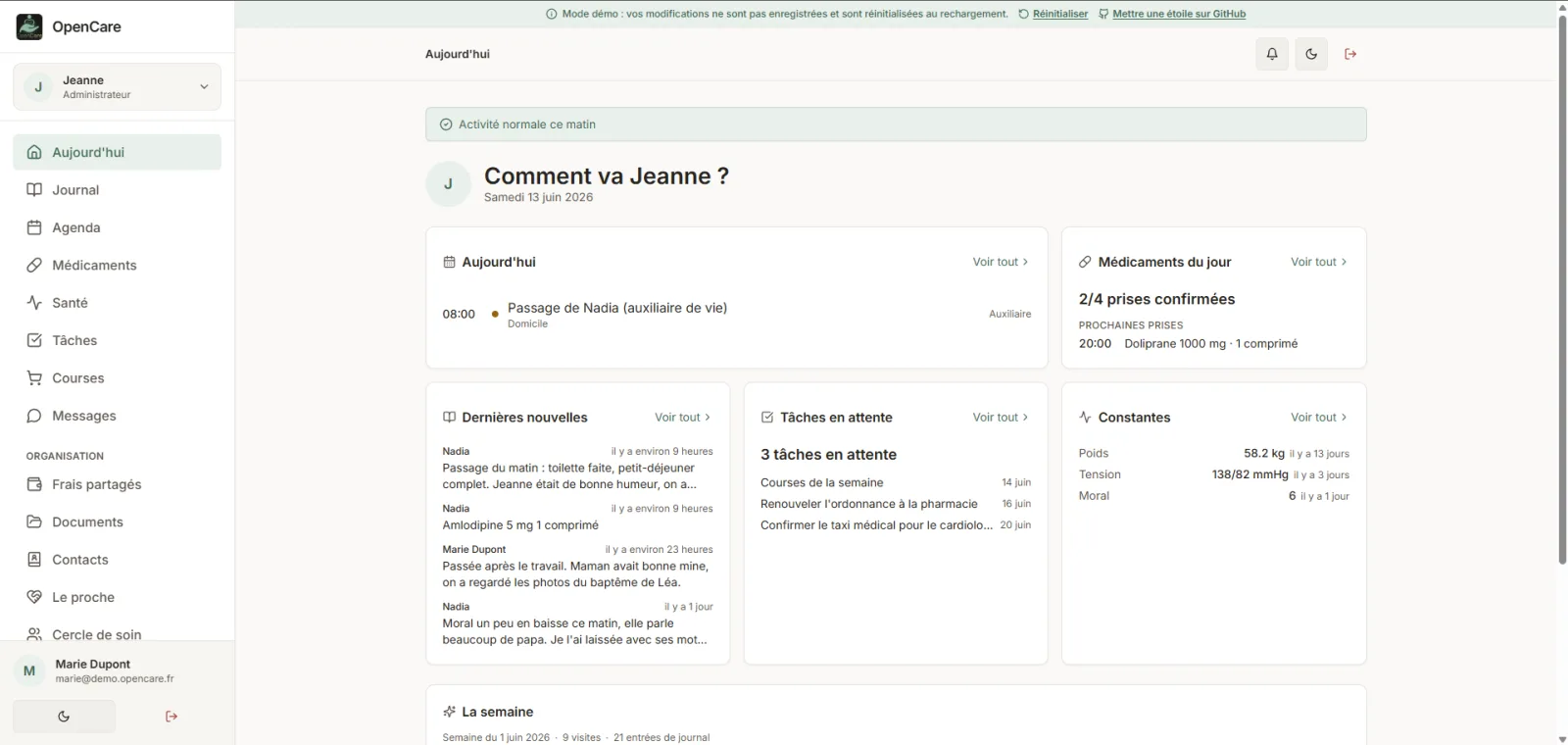Click calendar icon in Aujourd'hui card header

[x=449, y=262]
